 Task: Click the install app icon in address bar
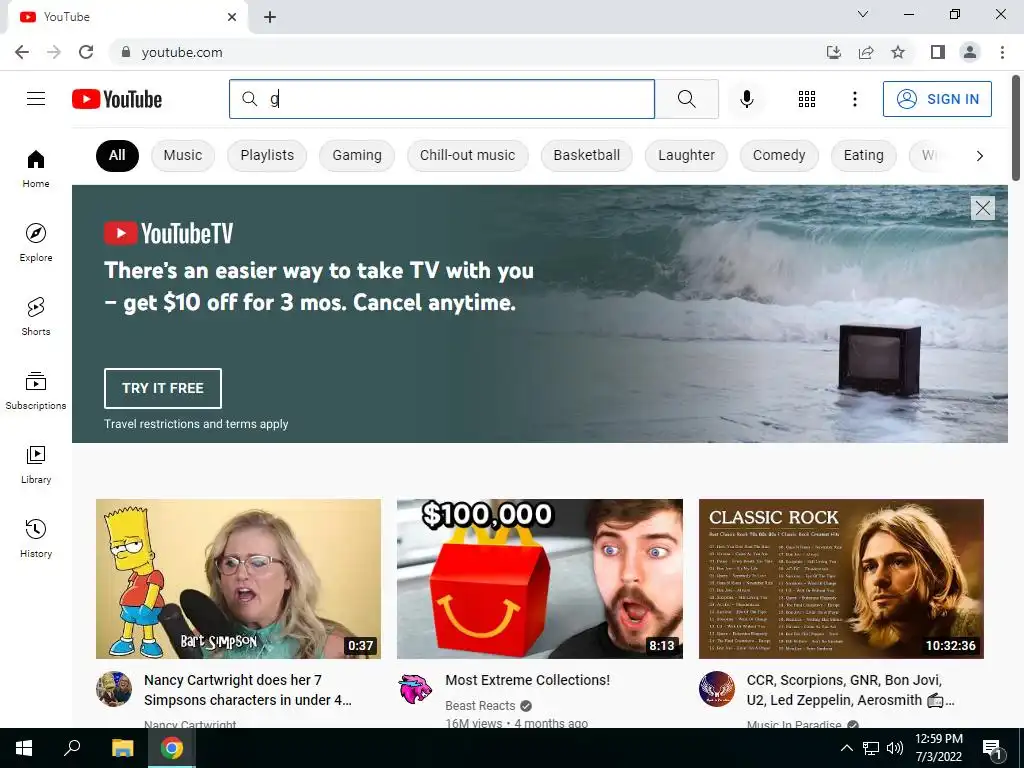[x=834, y=52]
